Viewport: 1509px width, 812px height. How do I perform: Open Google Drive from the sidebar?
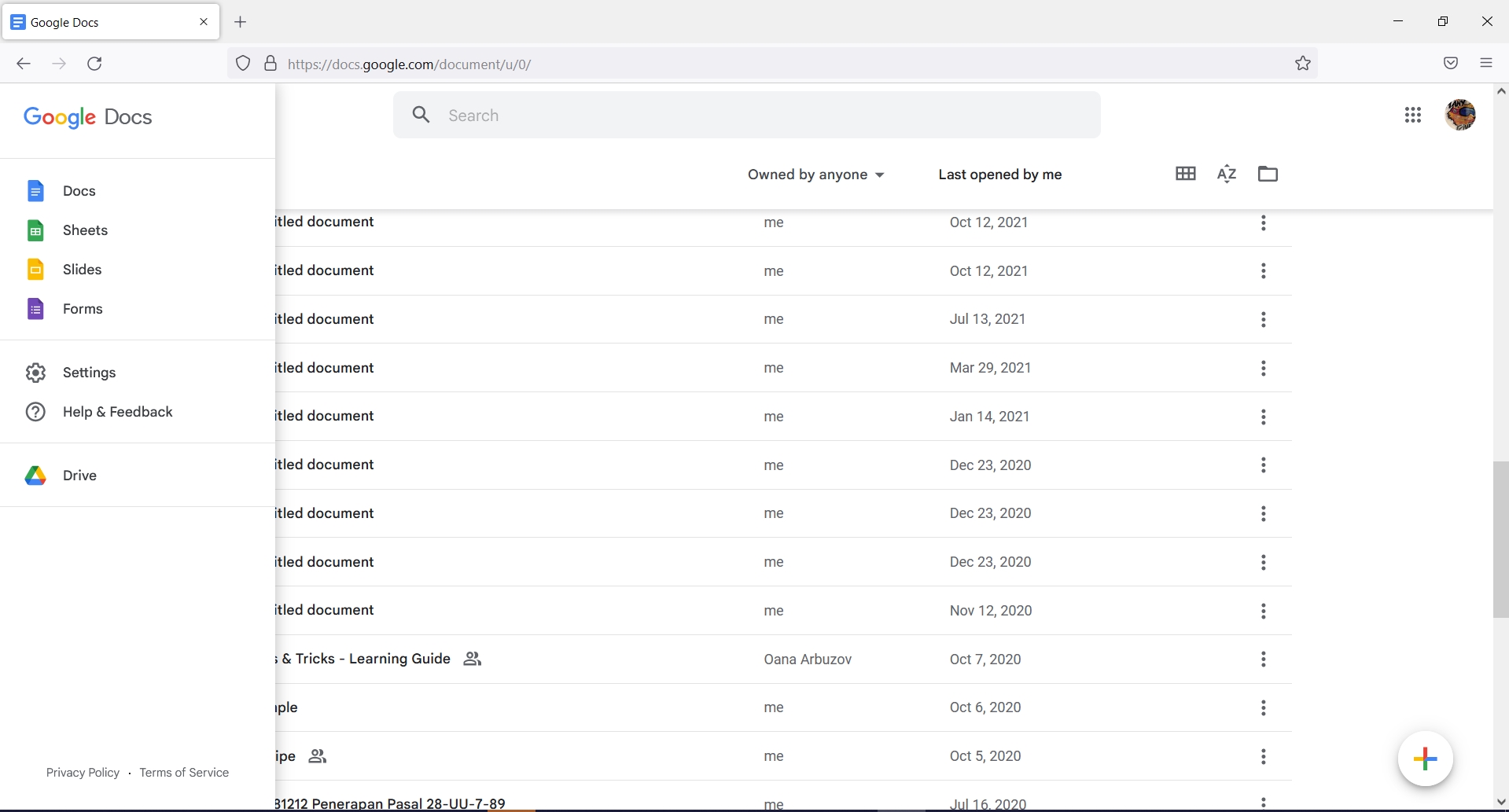(x=79, y=475)
